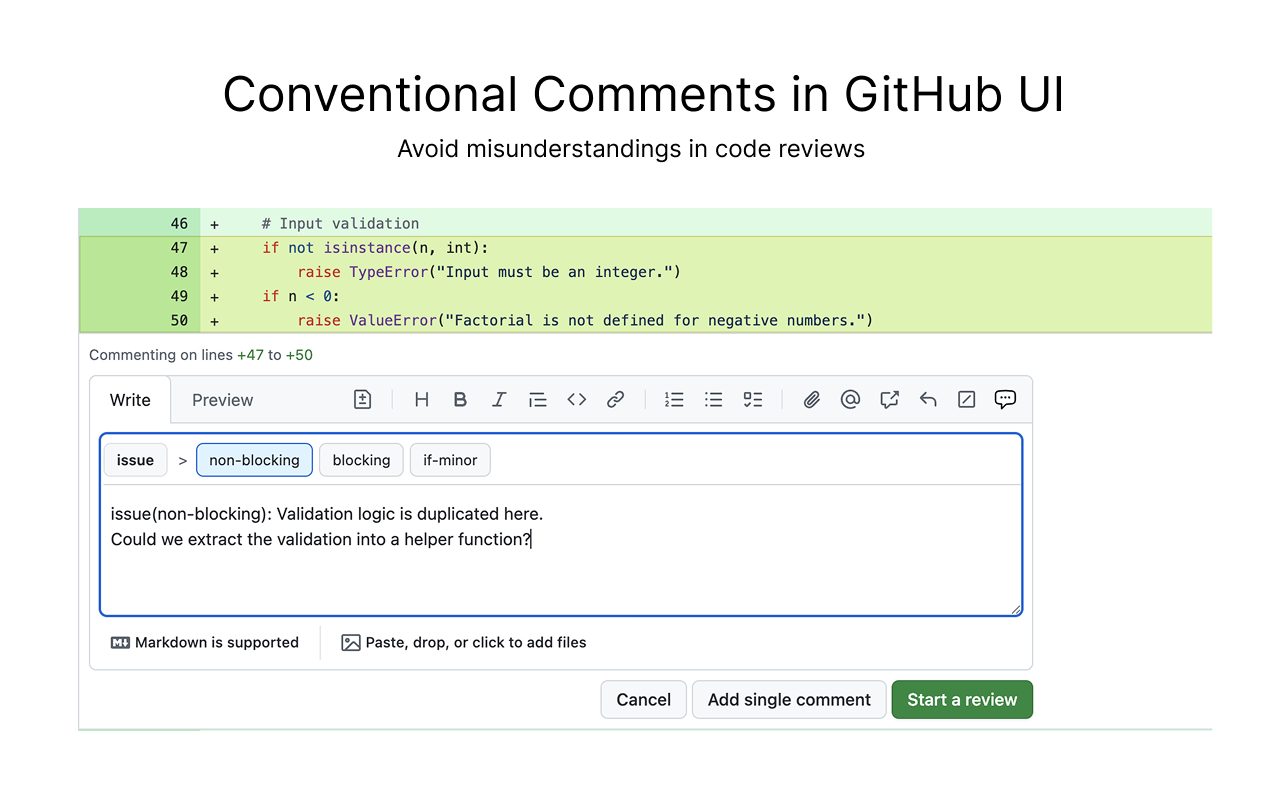The image size is (1280, 800).
Task: Select the blocking decoration
Action: point(361,460)
